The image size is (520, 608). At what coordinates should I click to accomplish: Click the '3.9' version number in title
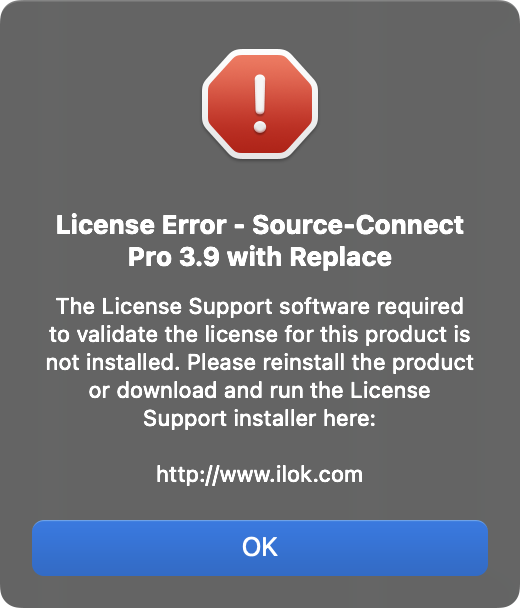199,257
